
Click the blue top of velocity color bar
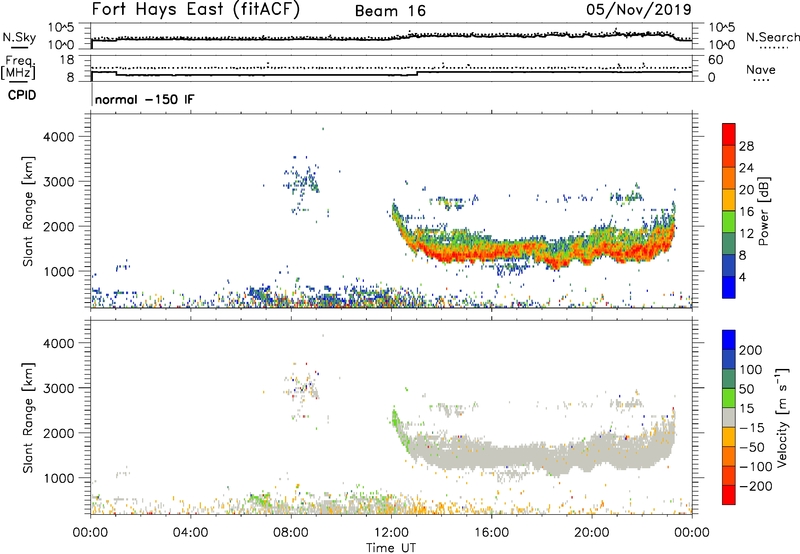coord(729,340)
